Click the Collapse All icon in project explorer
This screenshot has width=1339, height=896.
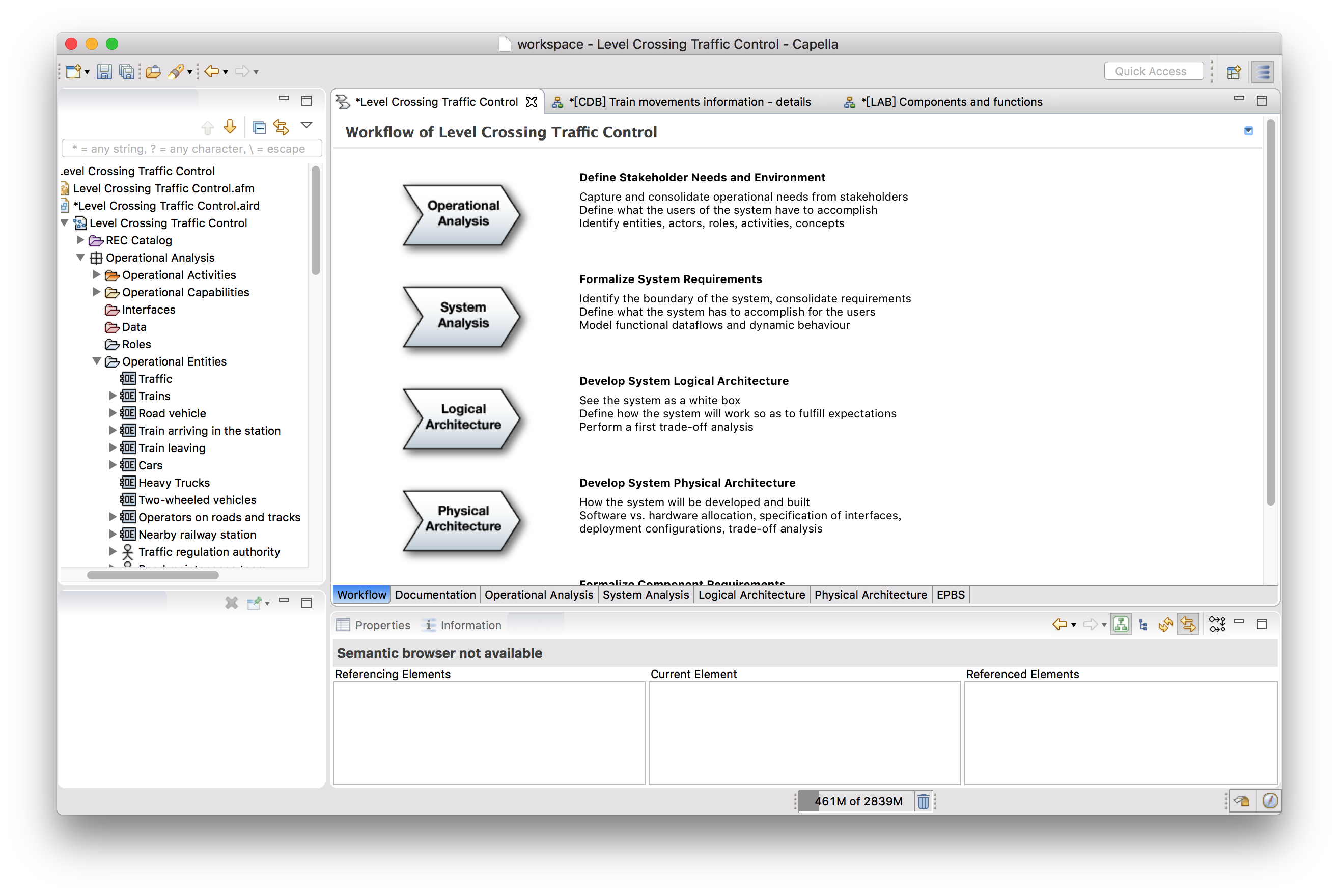point(259,127)
